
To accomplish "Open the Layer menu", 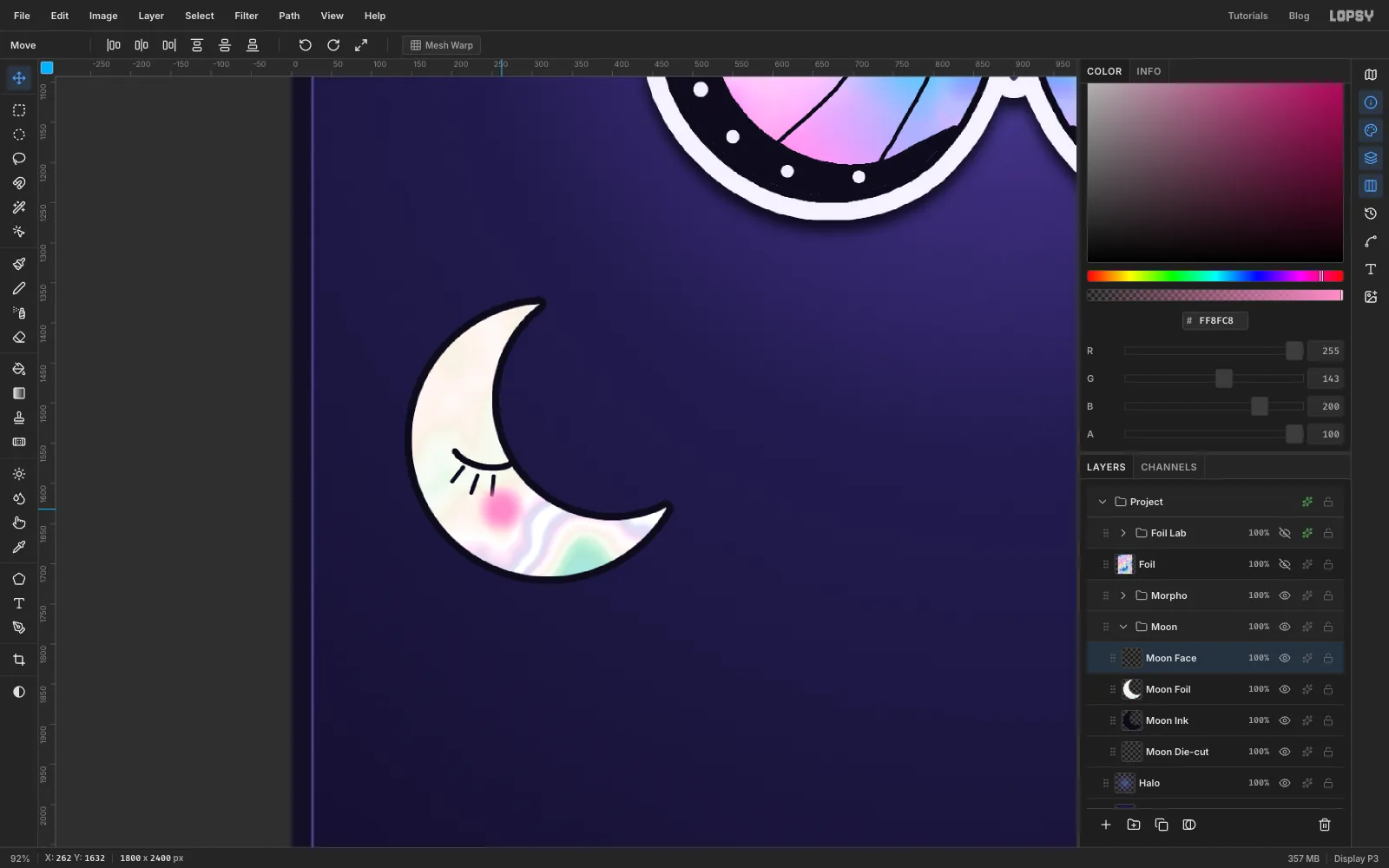I will coord(151,16).
